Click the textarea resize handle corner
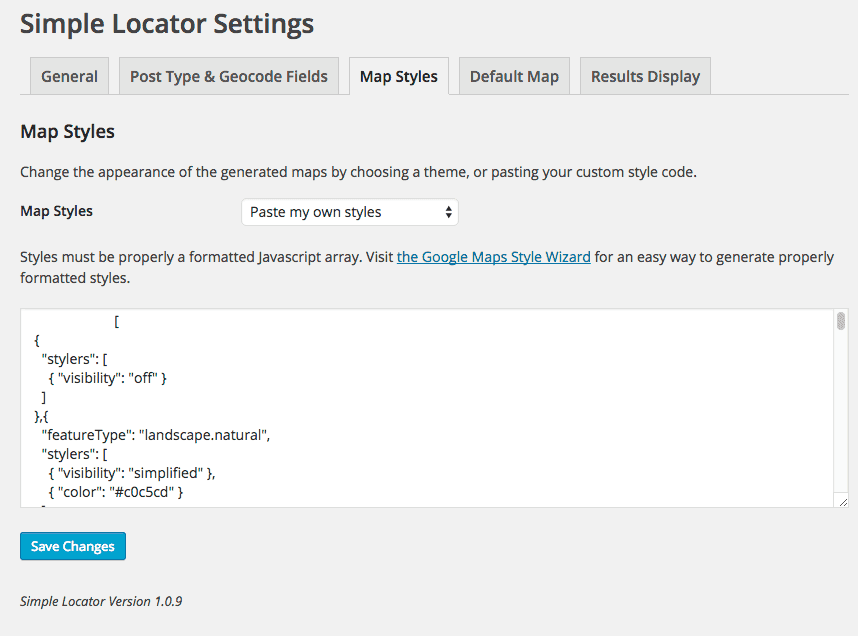 click(x=842, y=501)
